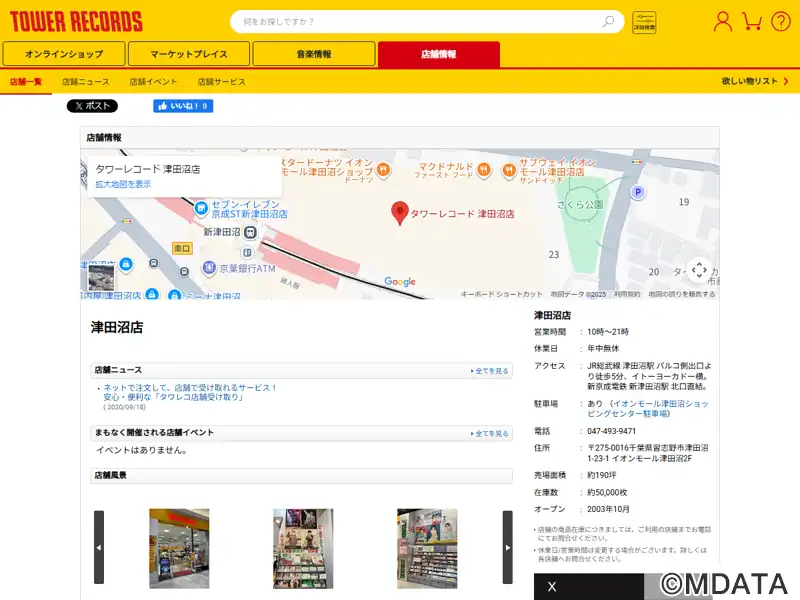Screen dimensions: 800x600
Task: Open the map 利用規約 link
Action: [x=627, y=294]
